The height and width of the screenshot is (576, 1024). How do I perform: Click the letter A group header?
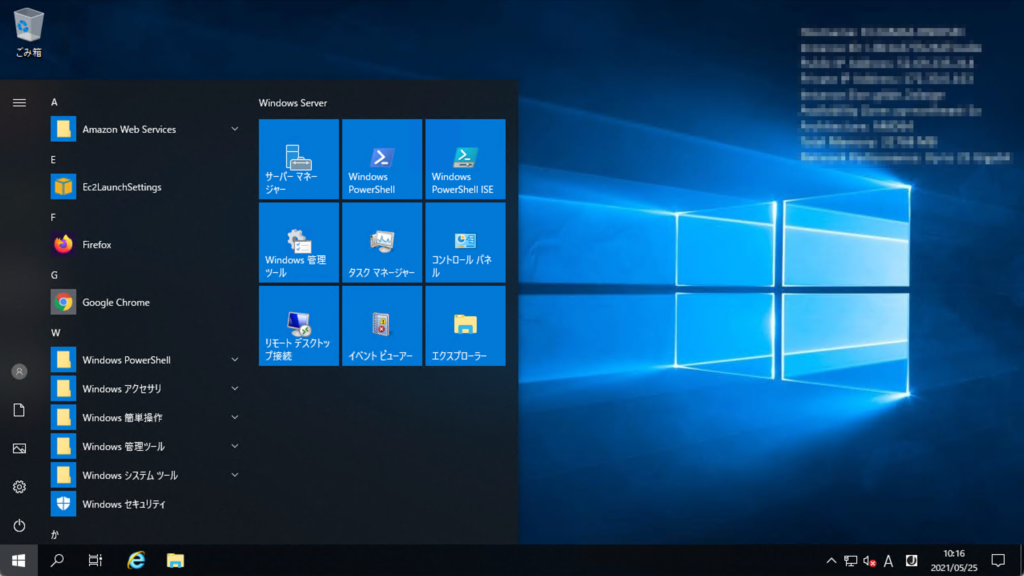click(x=54, y=102)
